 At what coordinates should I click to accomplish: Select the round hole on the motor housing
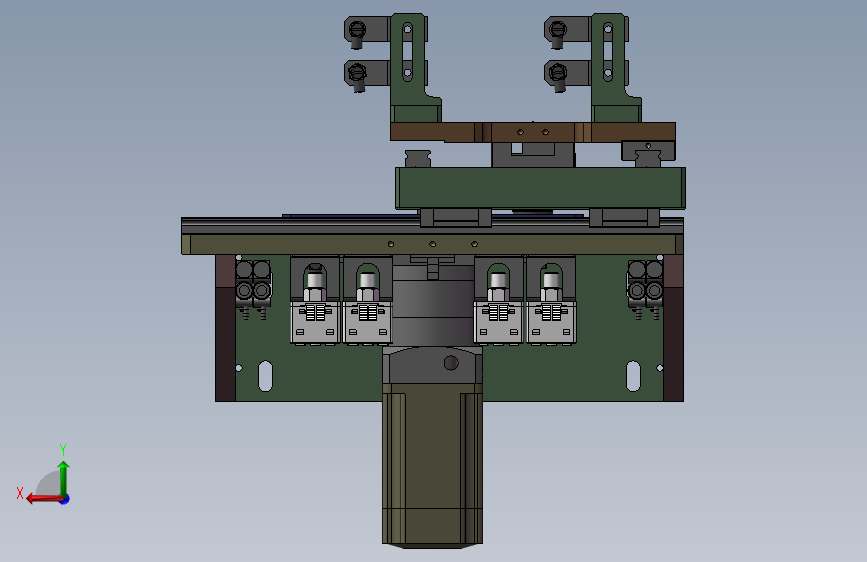451,363
